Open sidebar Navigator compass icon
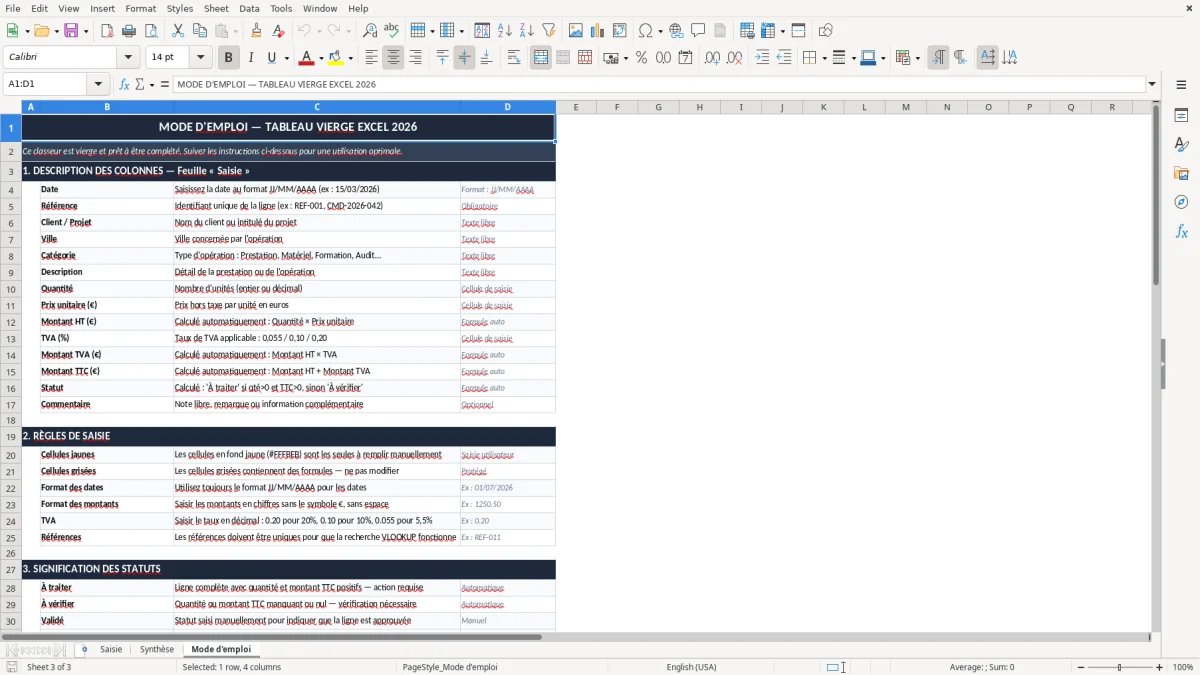This screenshot has height=675, width=1200. click(1181, 202)
